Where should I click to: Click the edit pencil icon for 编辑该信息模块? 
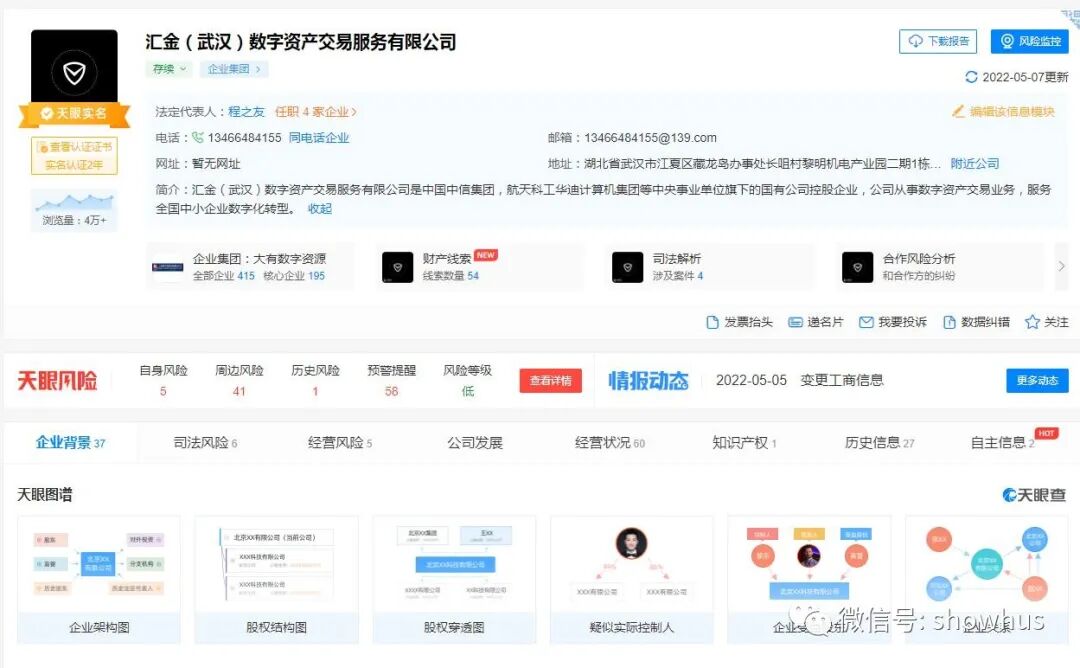(x=957, y=112)
